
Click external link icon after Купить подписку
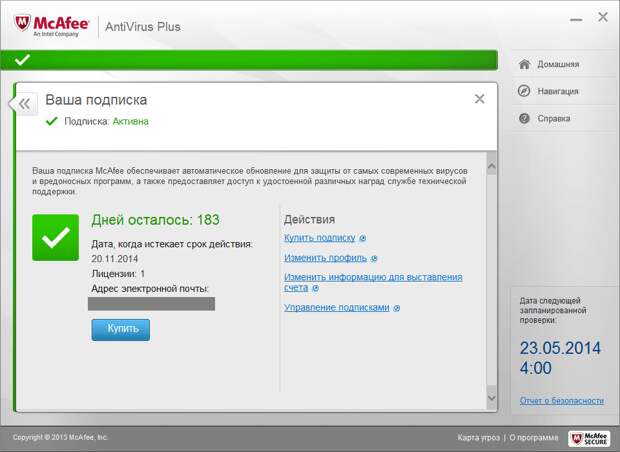363,238
